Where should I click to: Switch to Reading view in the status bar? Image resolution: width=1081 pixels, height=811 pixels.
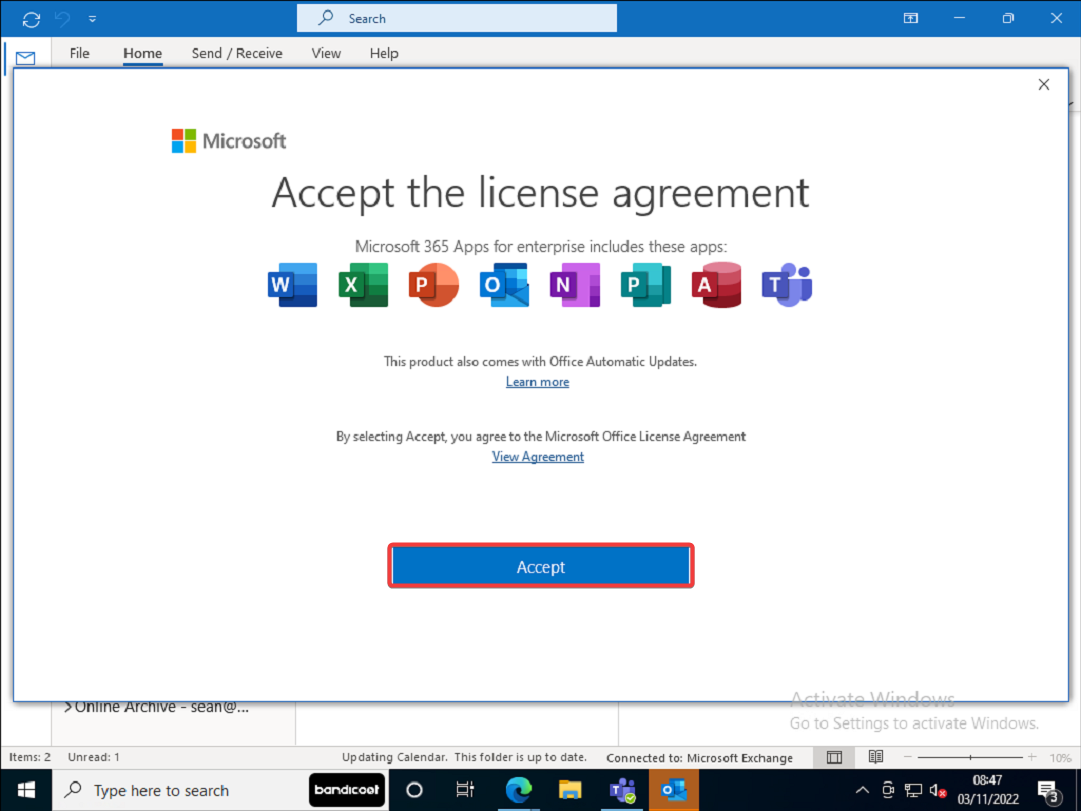876,757
